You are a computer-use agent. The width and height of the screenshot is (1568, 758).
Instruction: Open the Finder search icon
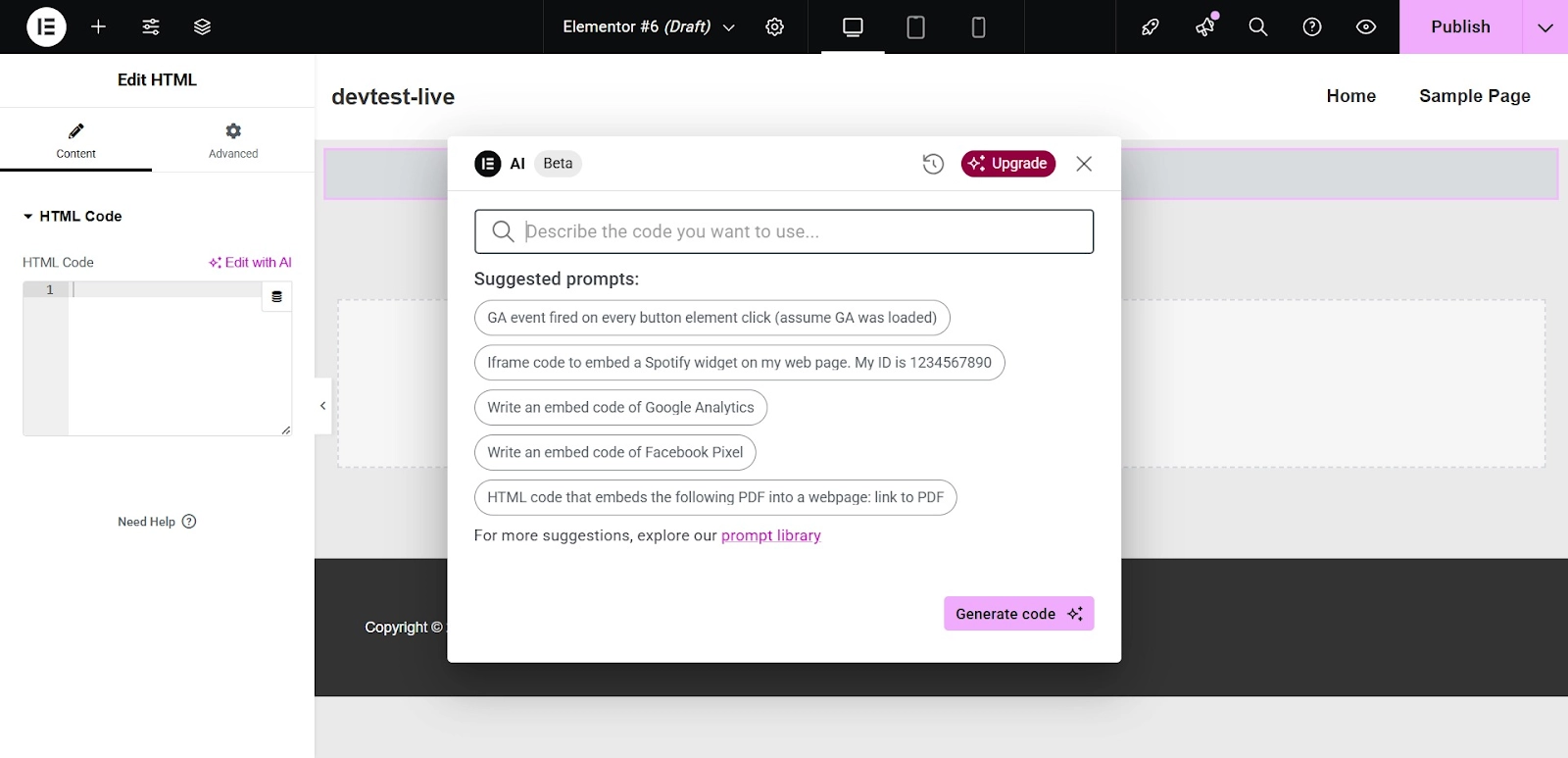coord(1258,26)
